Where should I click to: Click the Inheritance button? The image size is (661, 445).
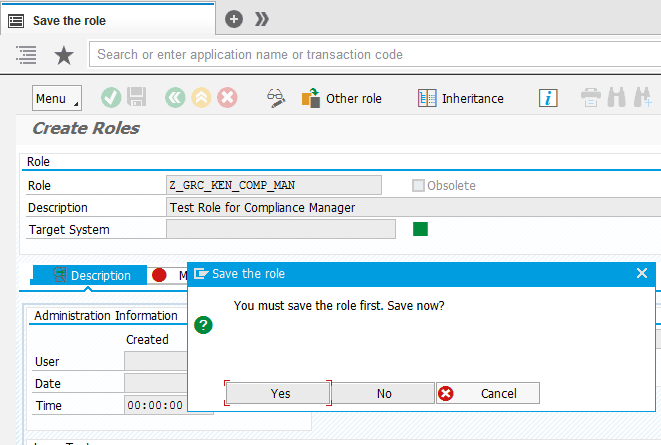pos(461,98)
